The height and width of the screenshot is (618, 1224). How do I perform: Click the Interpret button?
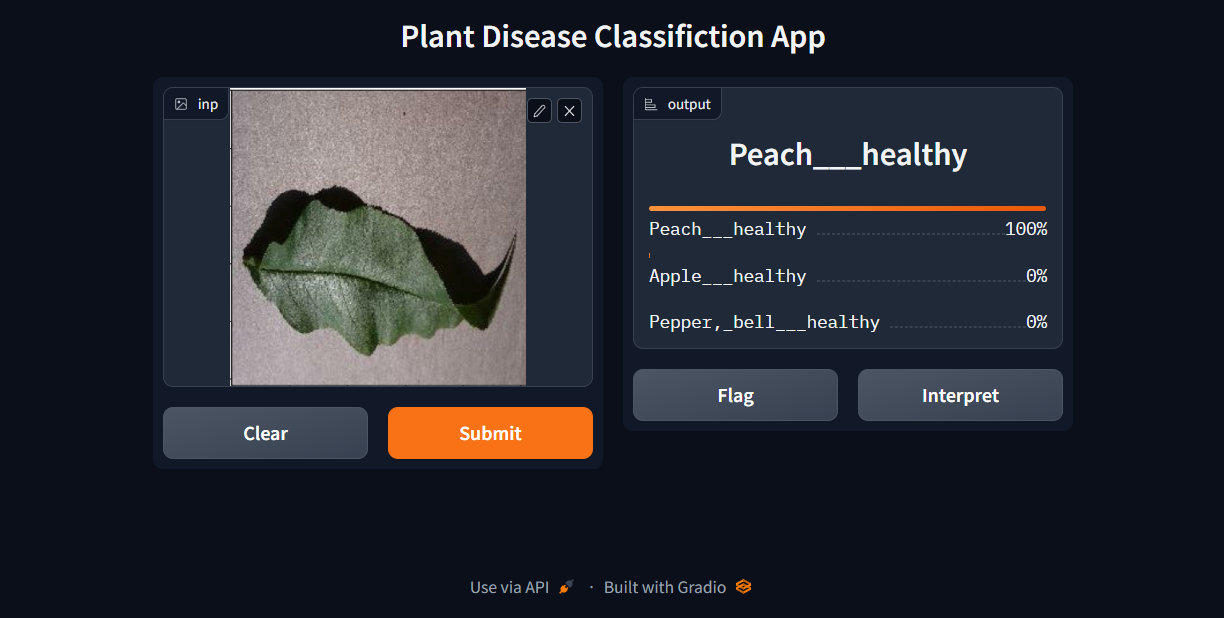pyautogui.click(x=959, y=395)
